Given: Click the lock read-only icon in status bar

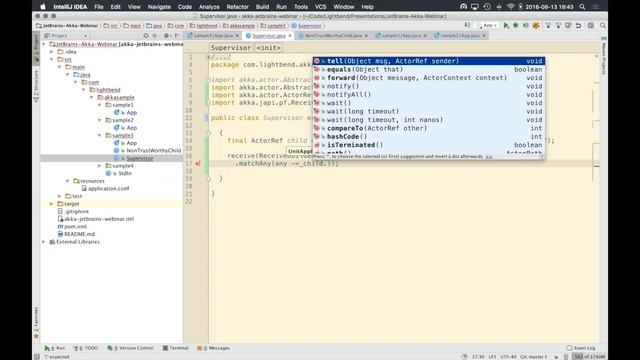Looking at the screenshot, I should coord(556,356).
